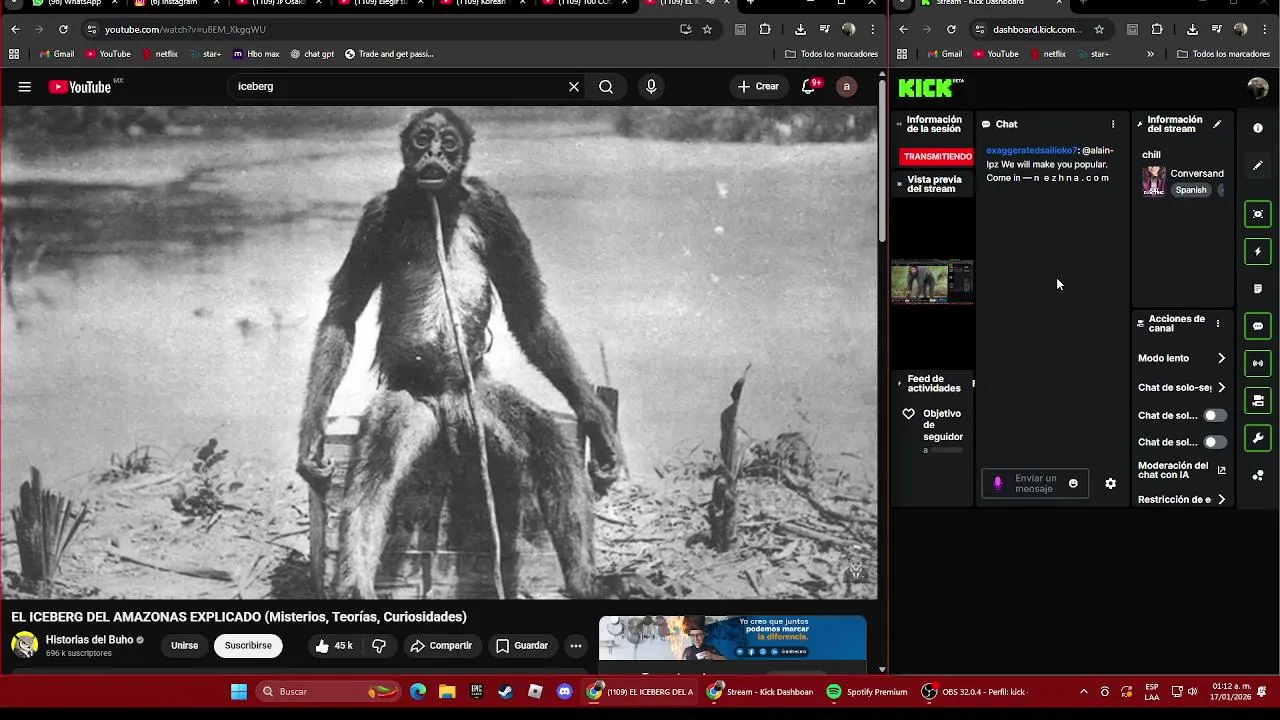Clear the YouTube search text with X
This screenshot has width=1280, height=720.
coord(574,87)
